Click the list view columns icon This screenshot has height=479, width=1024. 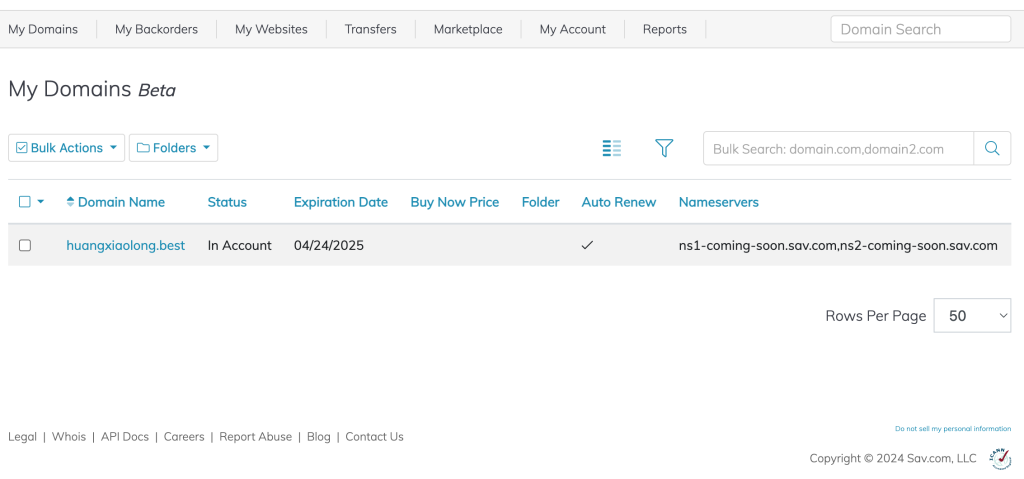tap(611, 148)
